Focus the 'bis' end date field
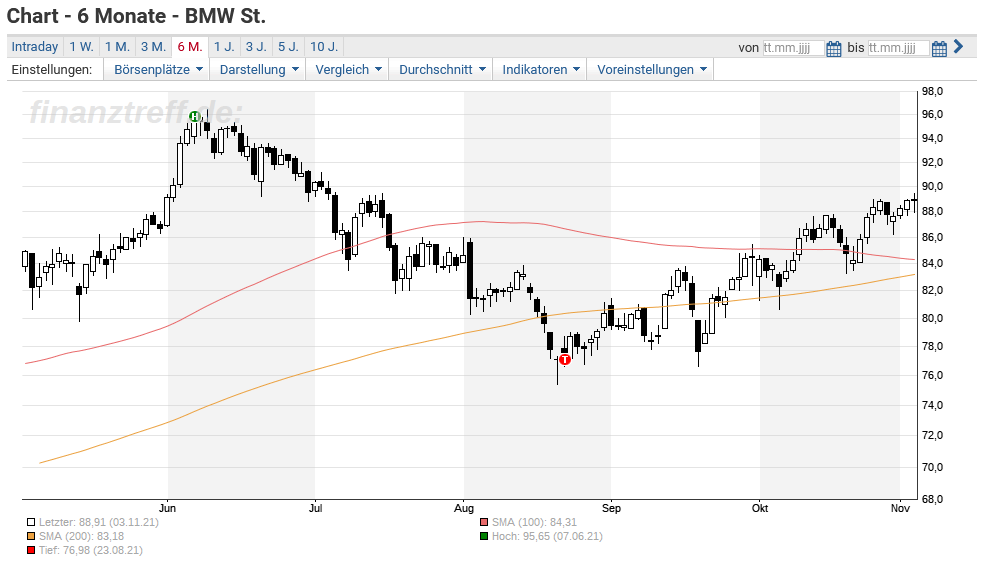Viewport: 985px width, 573px height. (898, 48)
